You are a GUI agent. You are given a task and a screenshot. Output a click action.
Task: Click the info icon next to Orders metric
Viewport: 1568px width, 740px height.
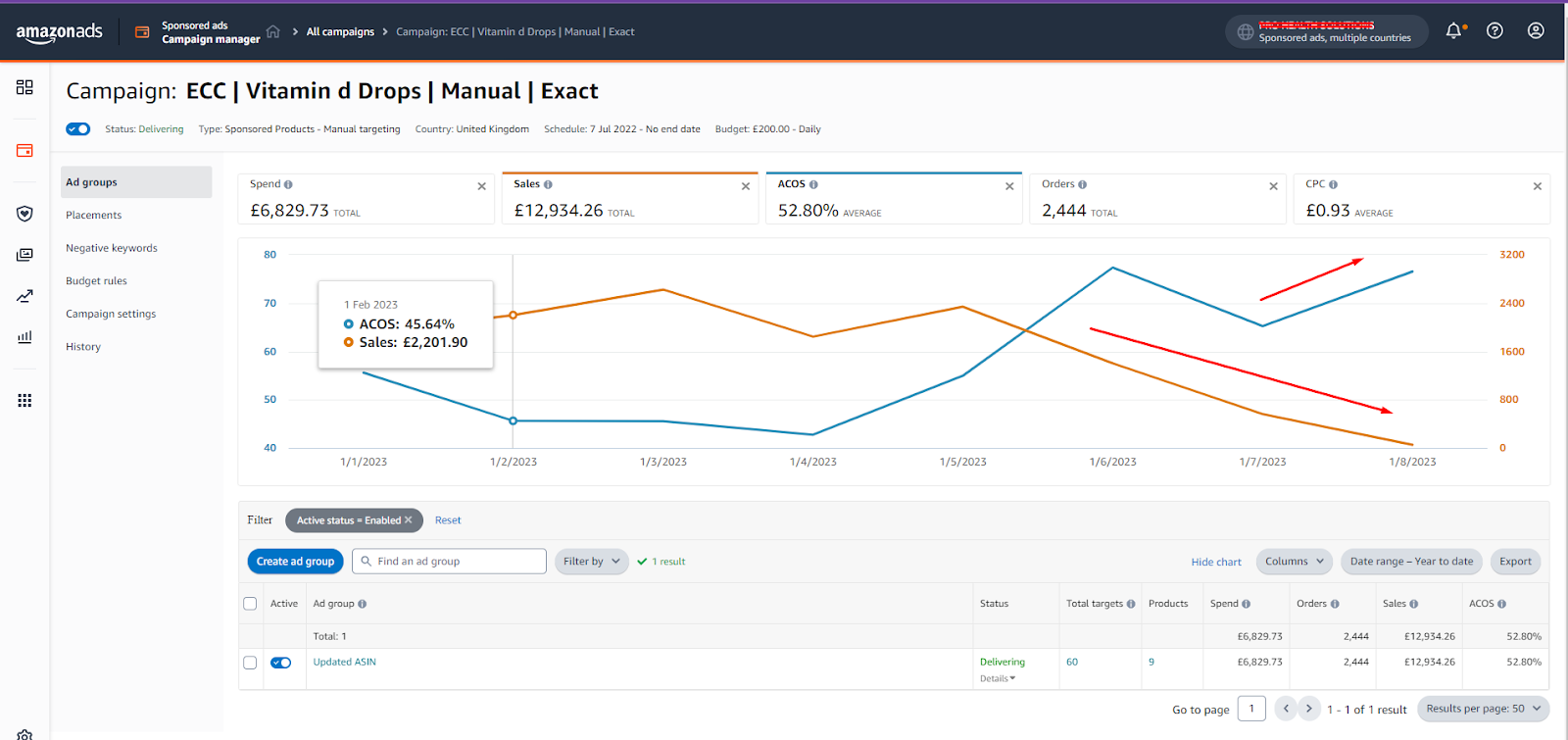1082,184
